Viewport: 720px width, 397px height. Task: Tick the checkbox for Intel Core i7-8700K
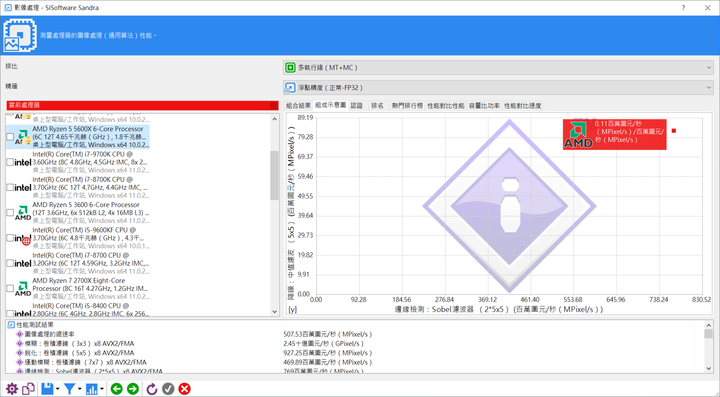[10, 187]
